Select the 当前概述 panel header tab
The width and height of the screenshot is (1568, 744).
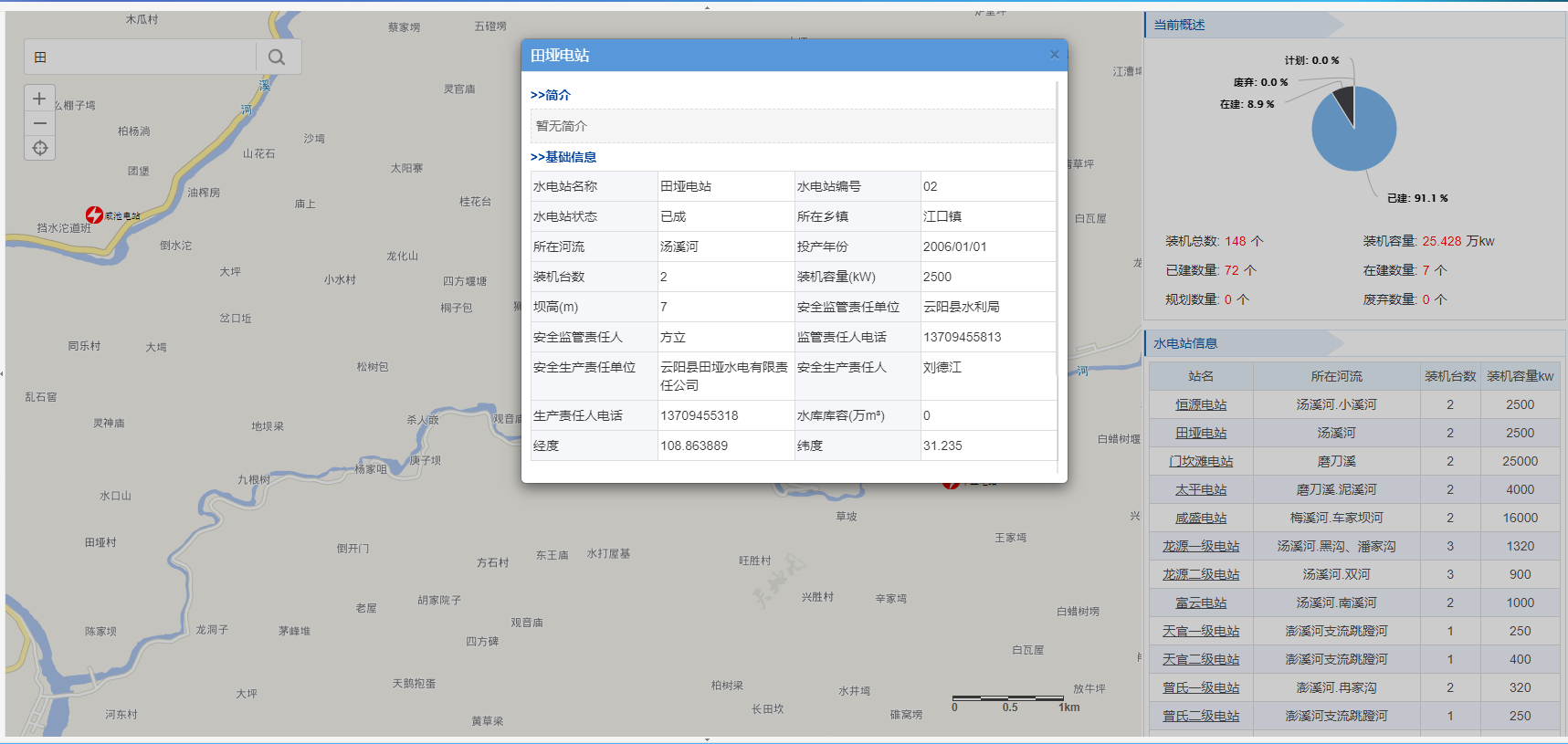coord(1179,25)
